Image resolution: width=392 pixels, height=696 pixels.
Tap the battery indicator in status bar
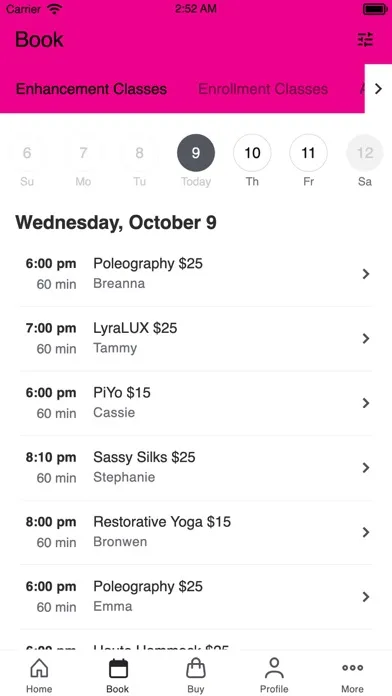coord(375,9)
